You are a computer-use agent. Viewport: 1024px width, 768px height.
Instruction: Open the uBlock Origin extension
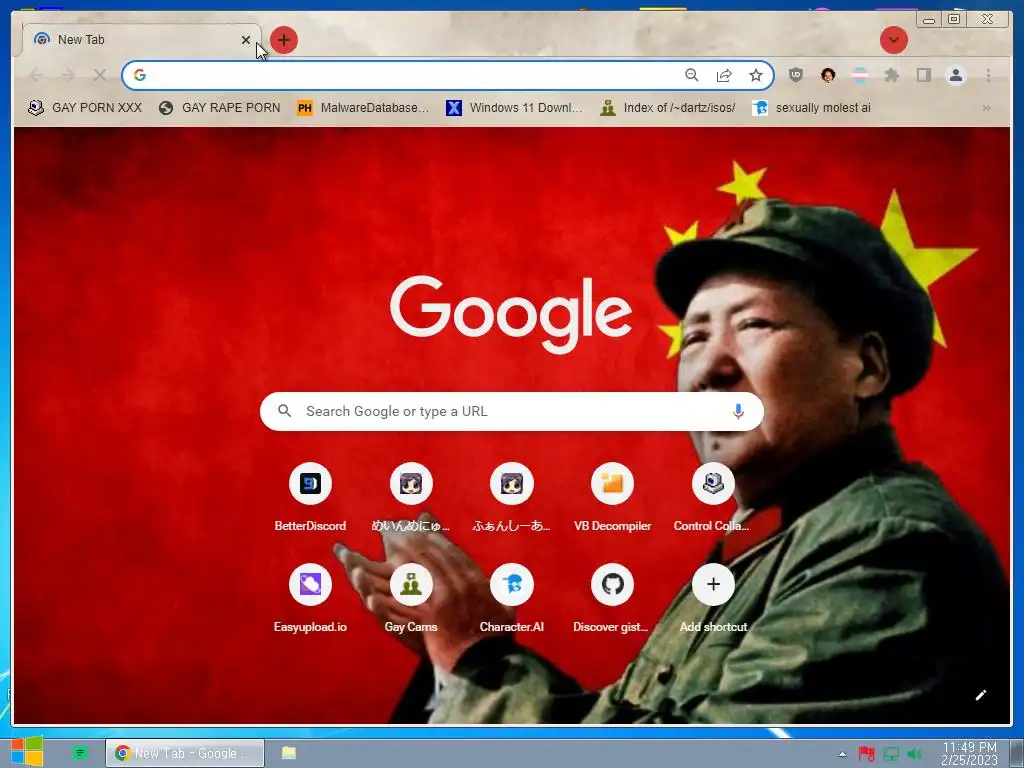tap(795, 75)
